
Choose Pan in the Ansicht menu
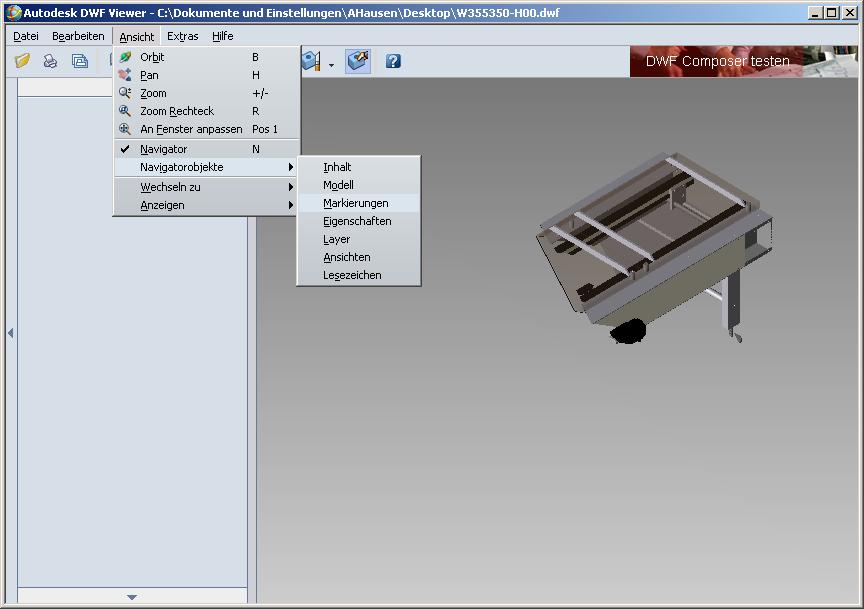(207, 75)
